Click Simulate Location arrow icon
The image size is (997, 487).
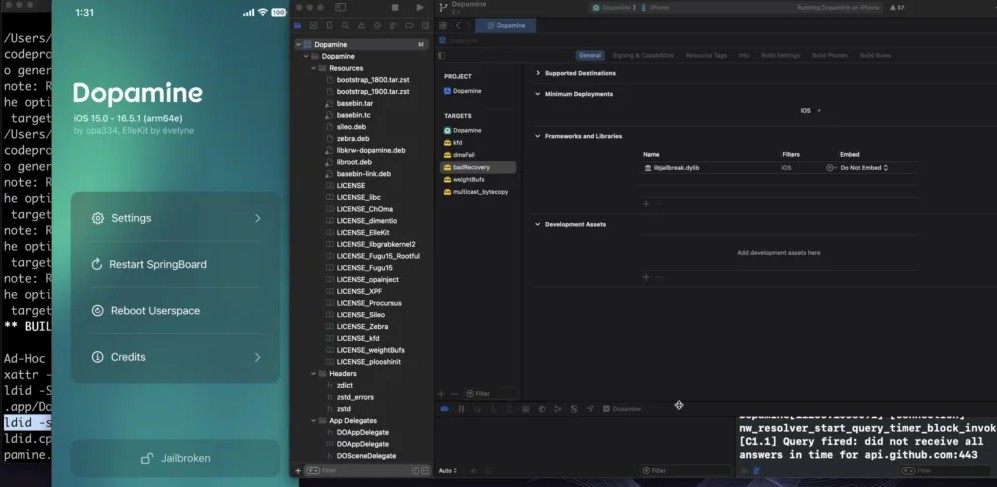click(x=590, y=409)
